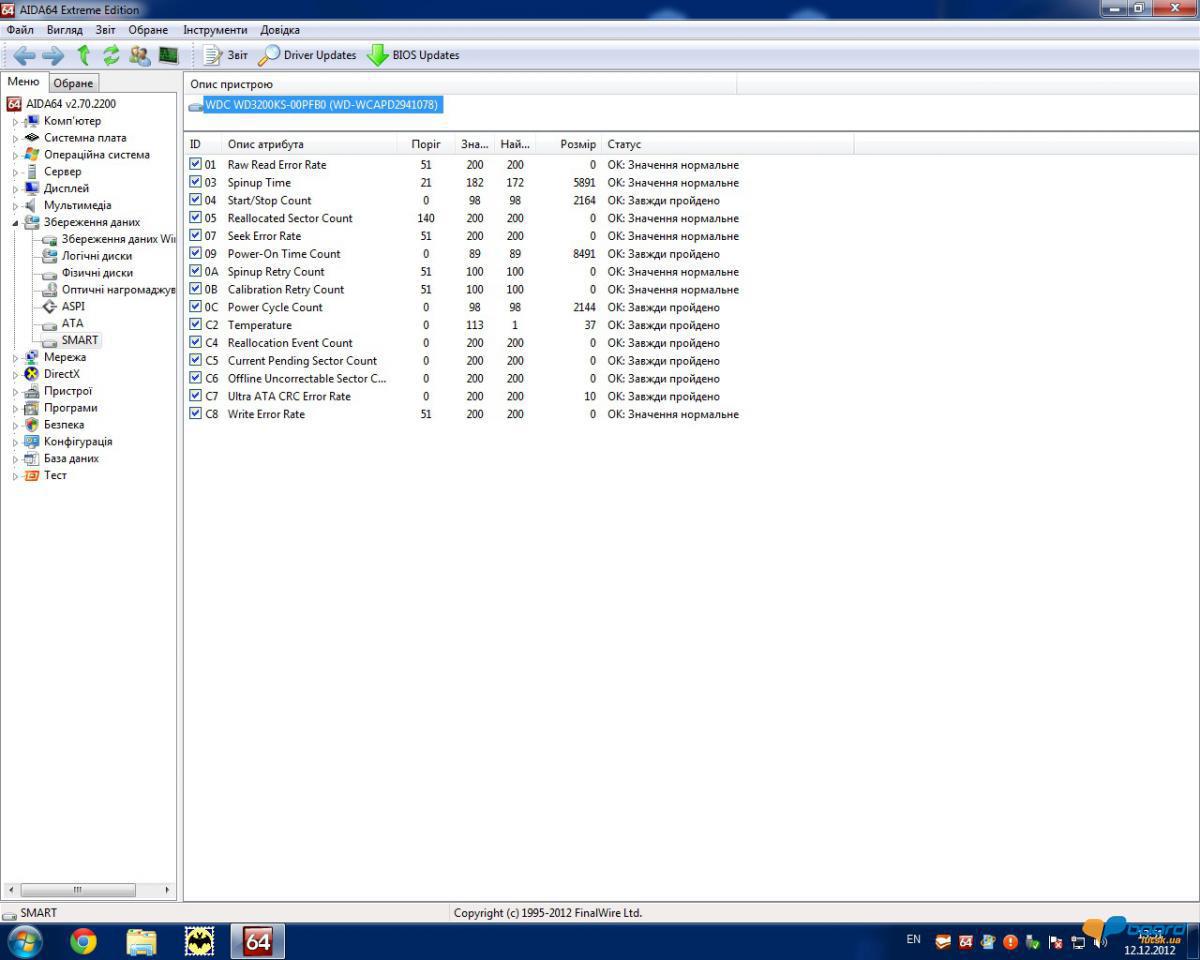Toggle the Temperature attribute checkbox
The image size is (1200, 960).
click(x=195, y=325)
